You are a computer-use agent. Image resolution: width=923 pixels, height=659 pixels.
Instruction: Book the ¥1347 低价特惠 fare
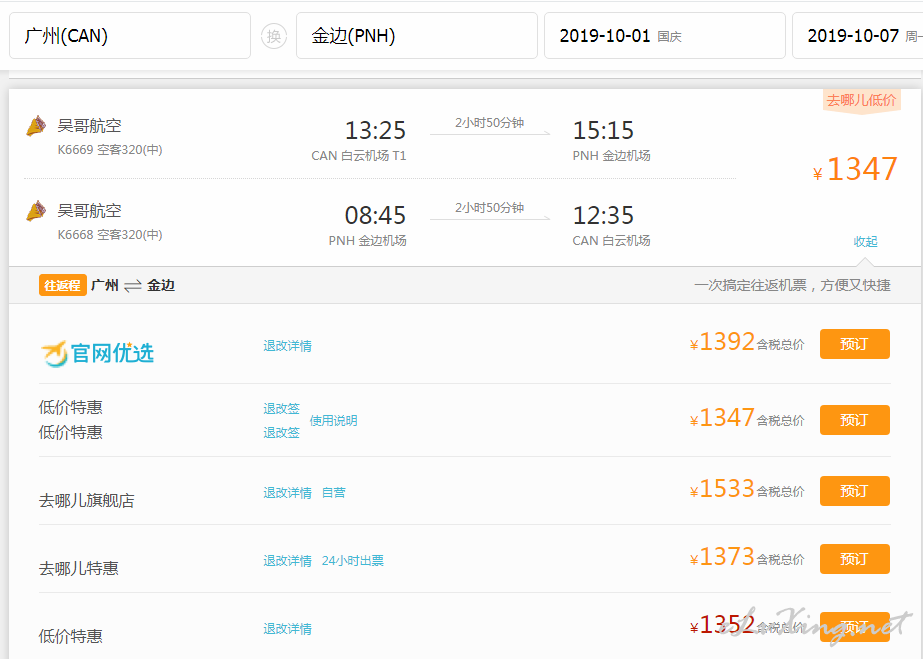click(855, 420)
